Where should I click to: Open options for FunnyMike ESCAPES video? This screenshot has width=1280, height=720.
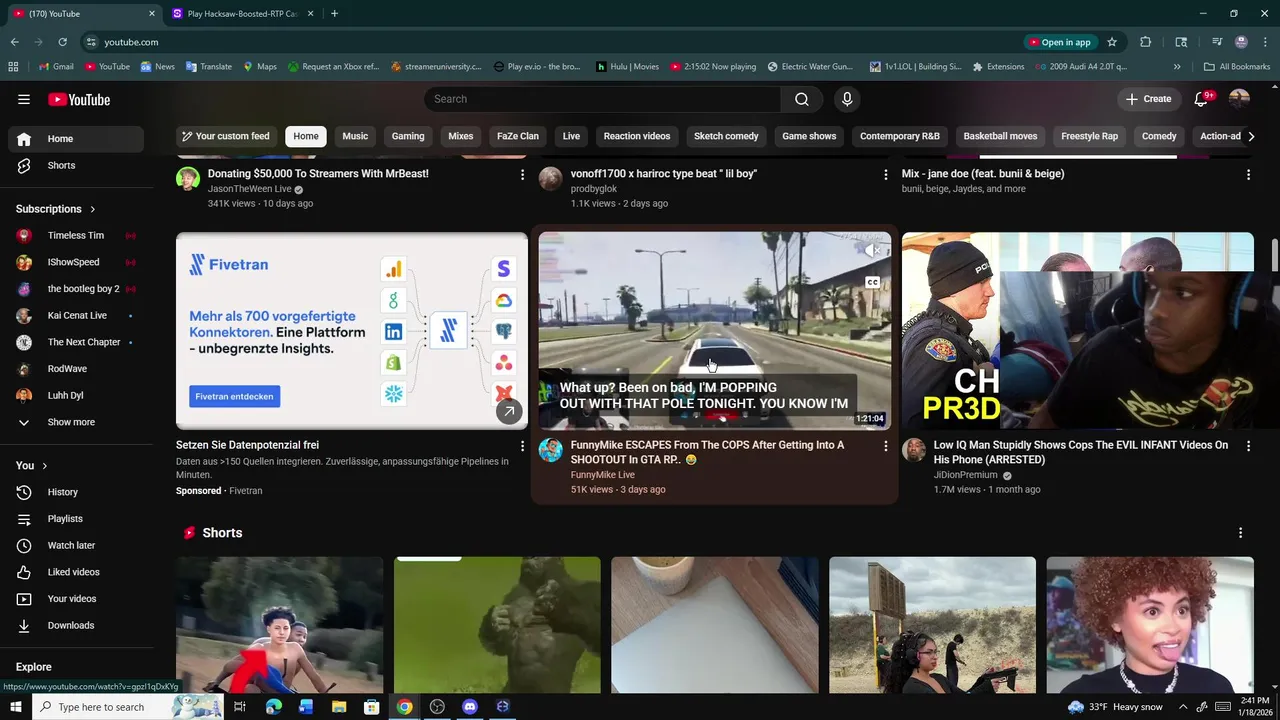[885, 446]
